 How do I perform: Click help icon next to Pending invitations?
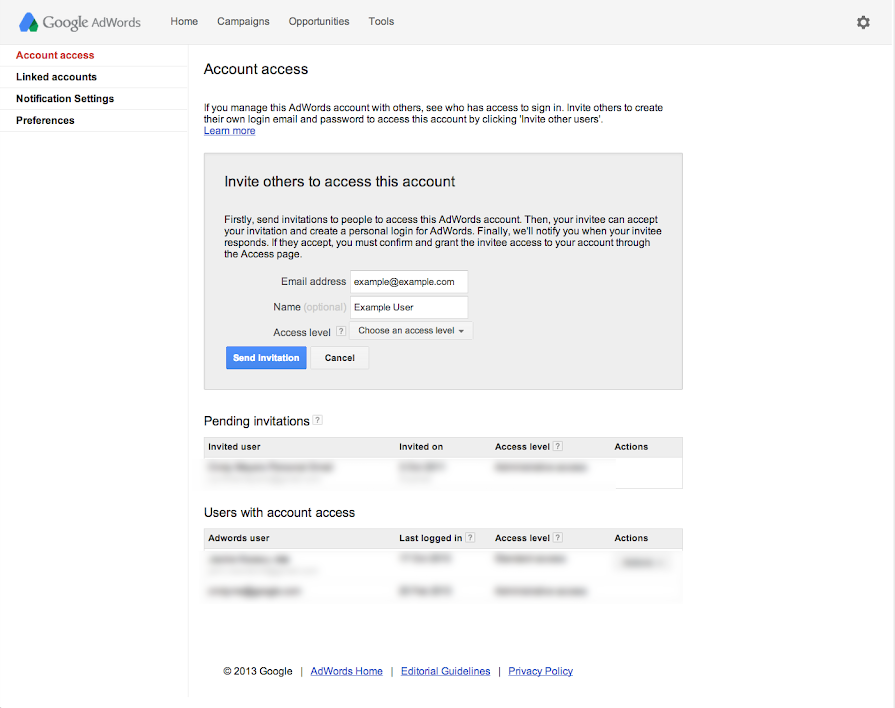coord(317,421)
